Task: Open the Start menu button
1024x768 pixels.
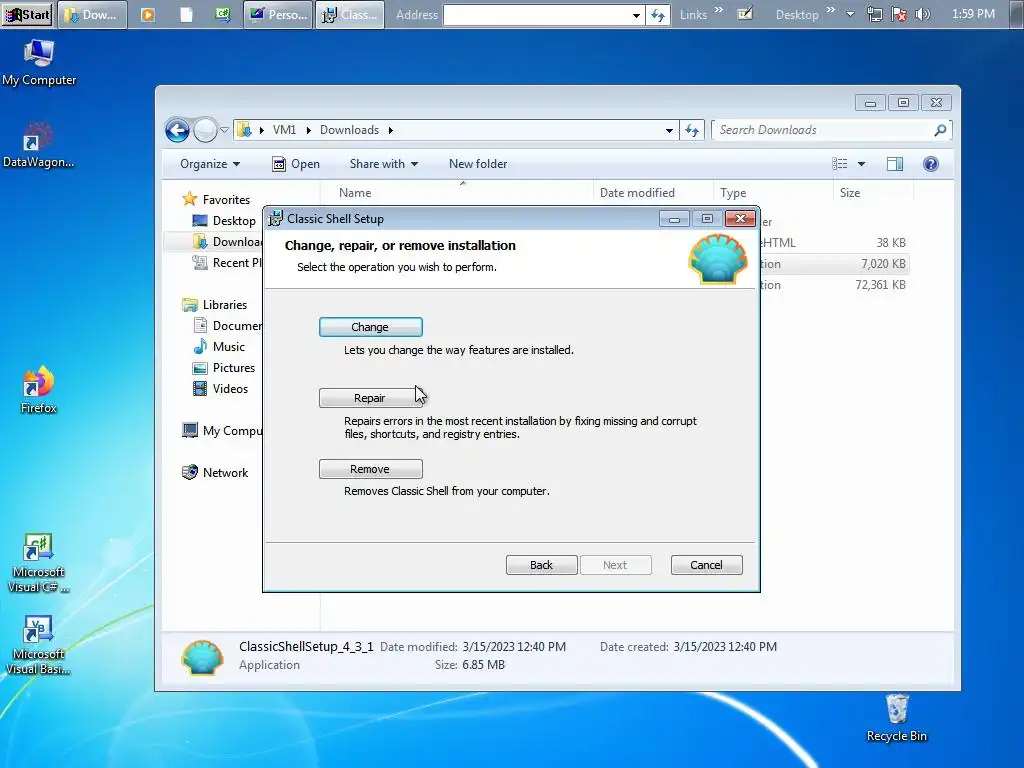Action: (x=27, y=14)
